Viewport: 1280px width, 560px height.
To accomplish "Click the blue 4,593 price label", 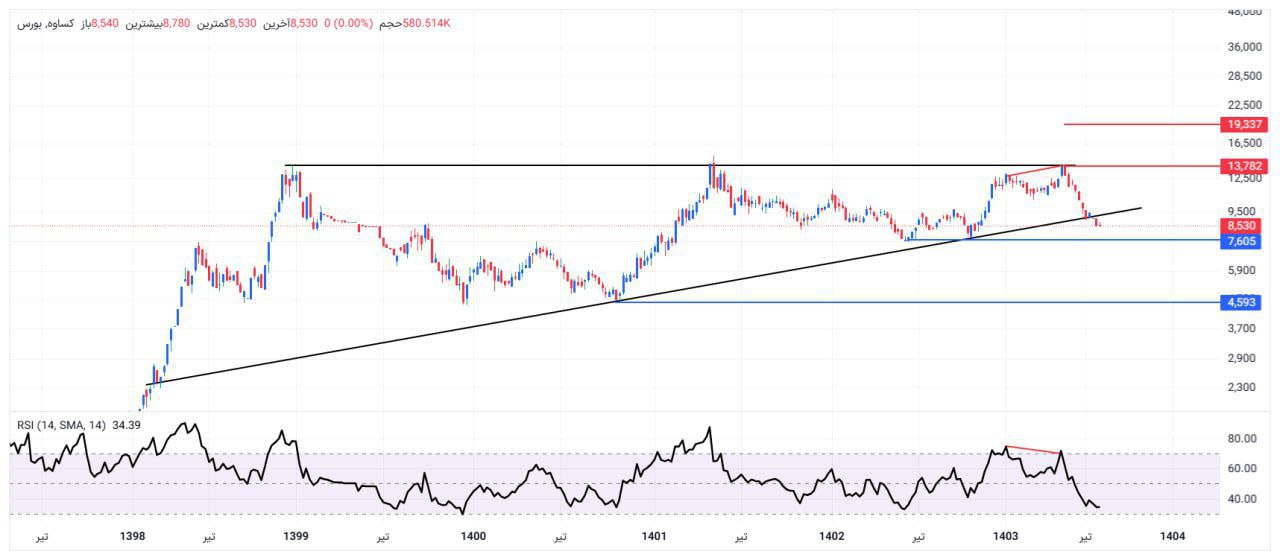I will tap(1241, 301).
